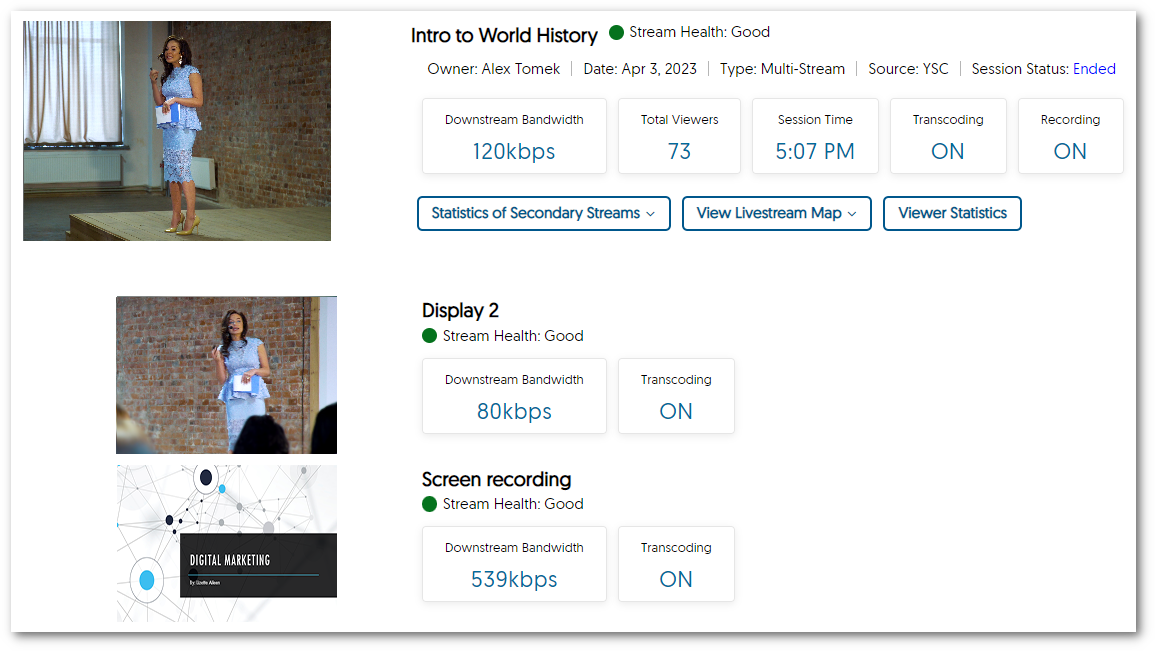Open the Digital Marketing screen recording preview
The image size is (1155, 651).
[226, 543]
